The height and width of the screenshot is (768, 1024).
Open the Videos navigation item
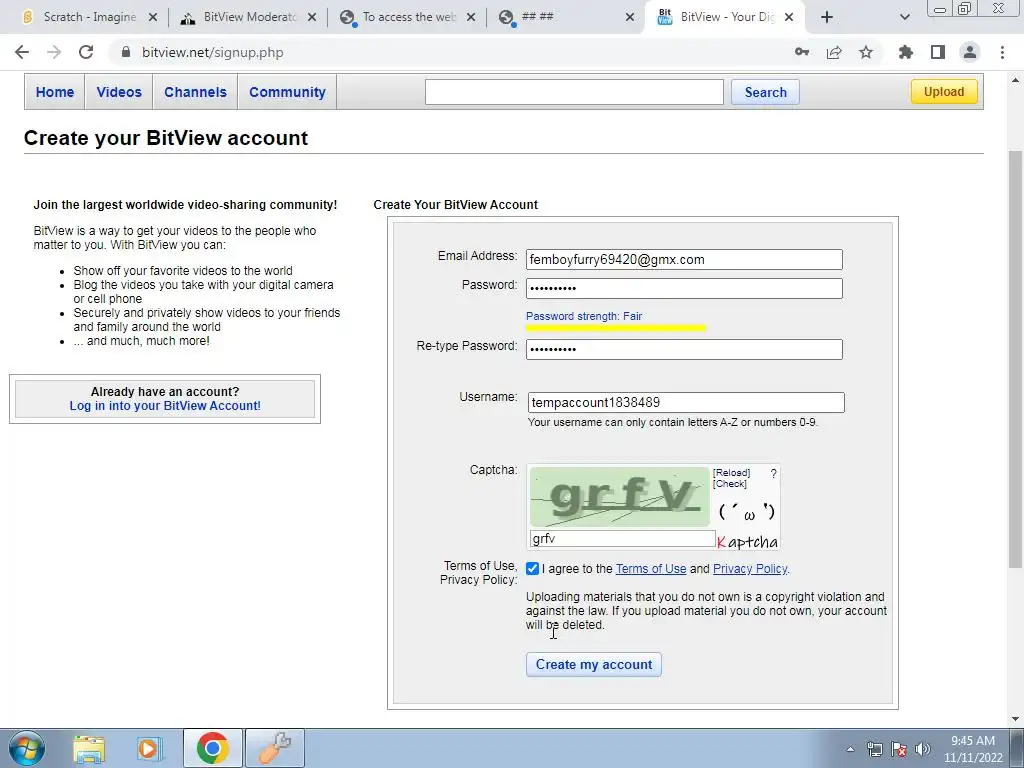[x=119, y=92]
